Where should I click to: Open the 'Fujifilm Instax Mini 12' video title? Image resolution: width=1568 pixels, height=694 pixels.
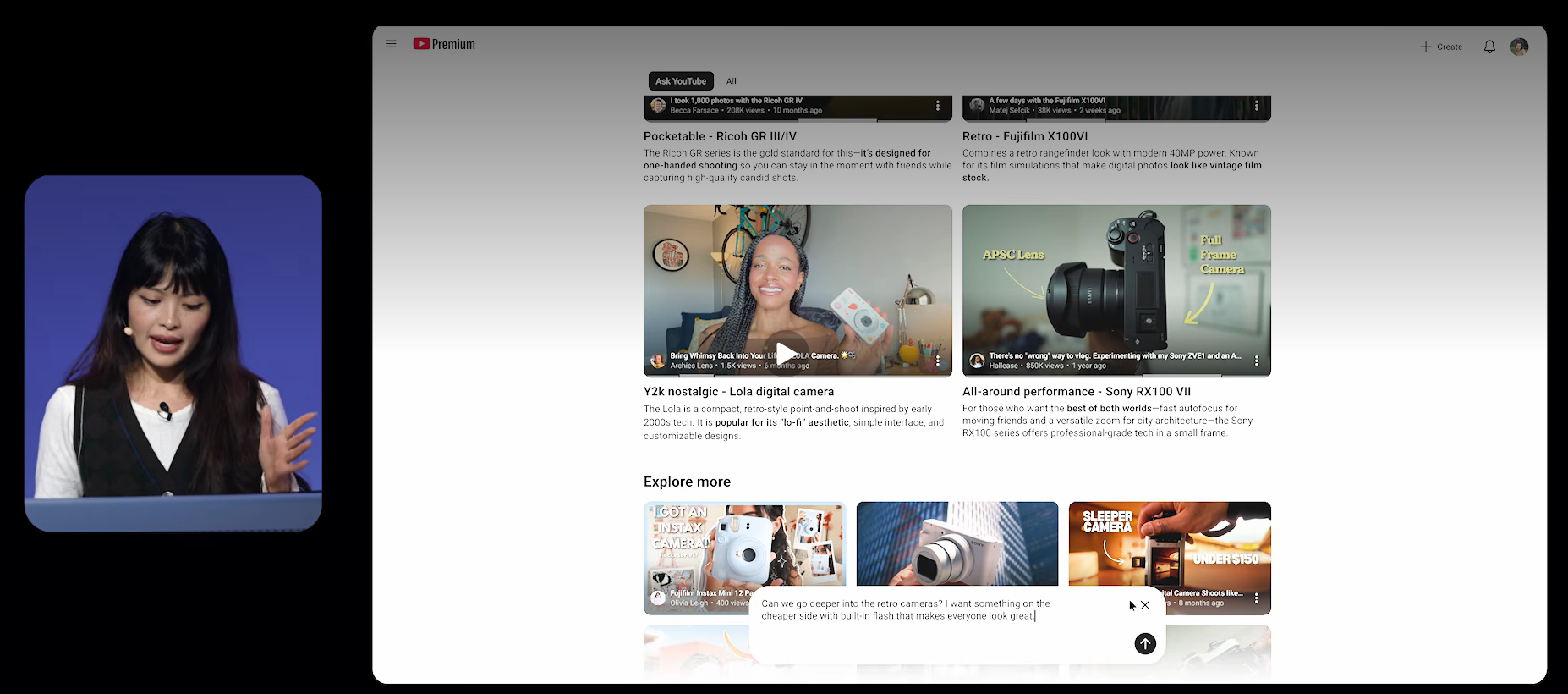pos(710,593)
